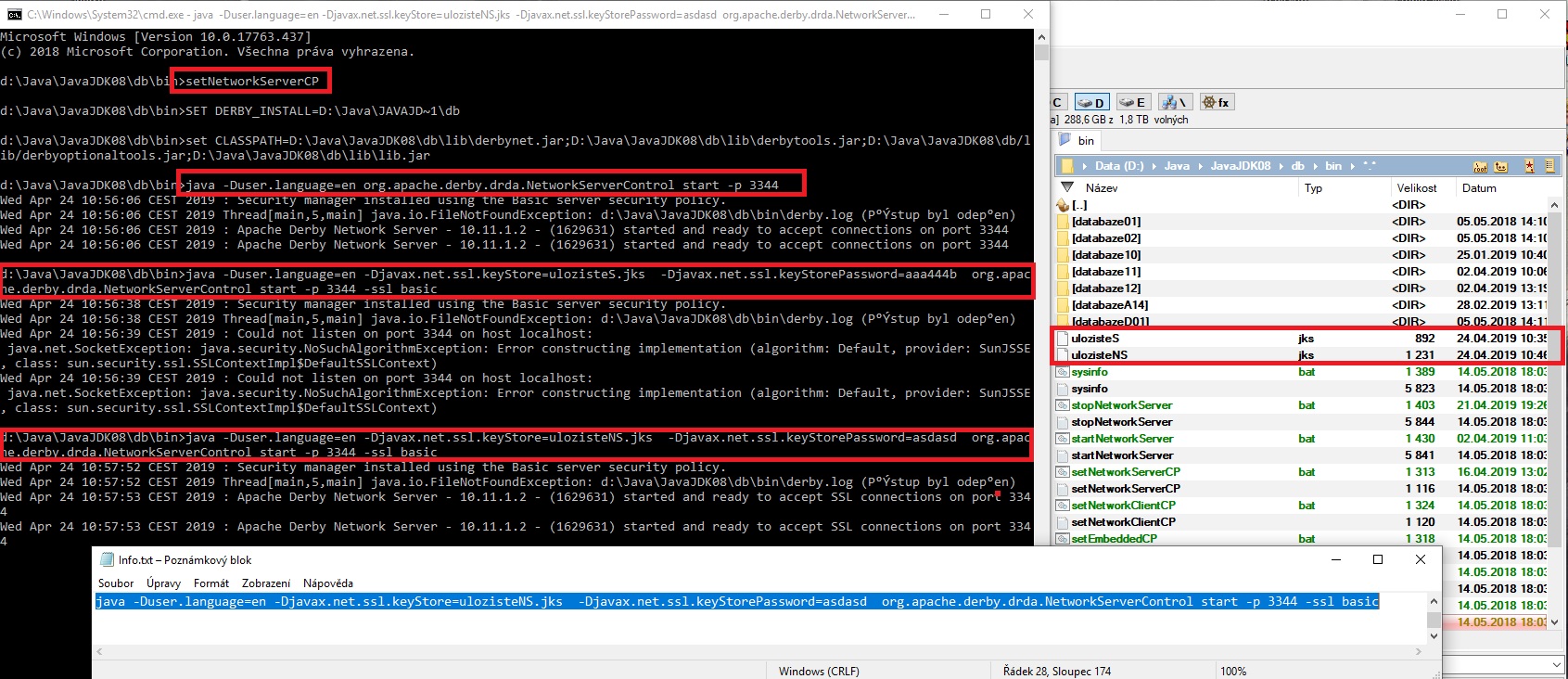
Task: Click the folder icon of [databaze01]
Action: [x=1063, y=222]
